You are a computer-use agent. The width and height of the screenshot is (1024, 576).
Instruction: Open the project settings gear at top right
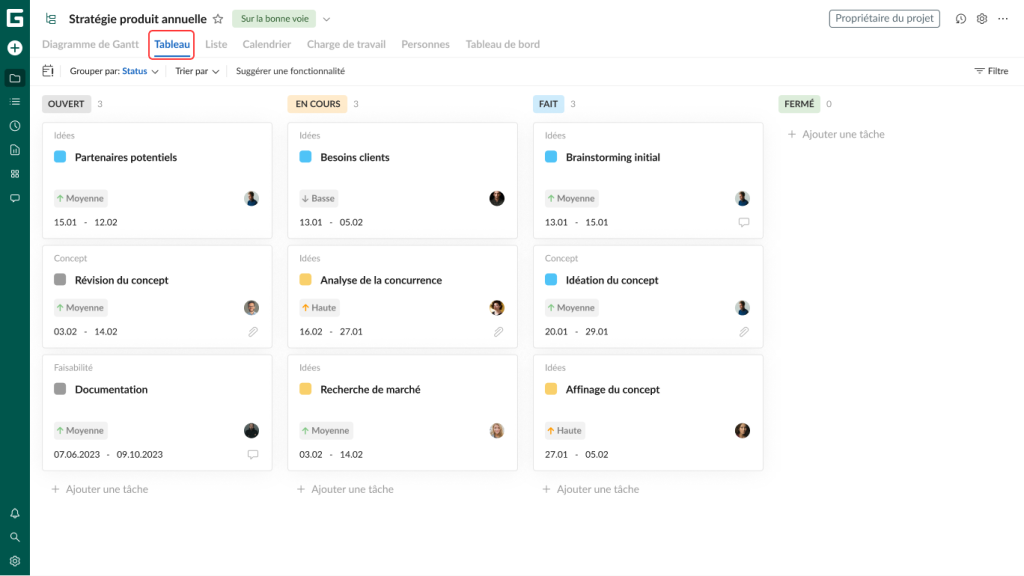point(982,19)
